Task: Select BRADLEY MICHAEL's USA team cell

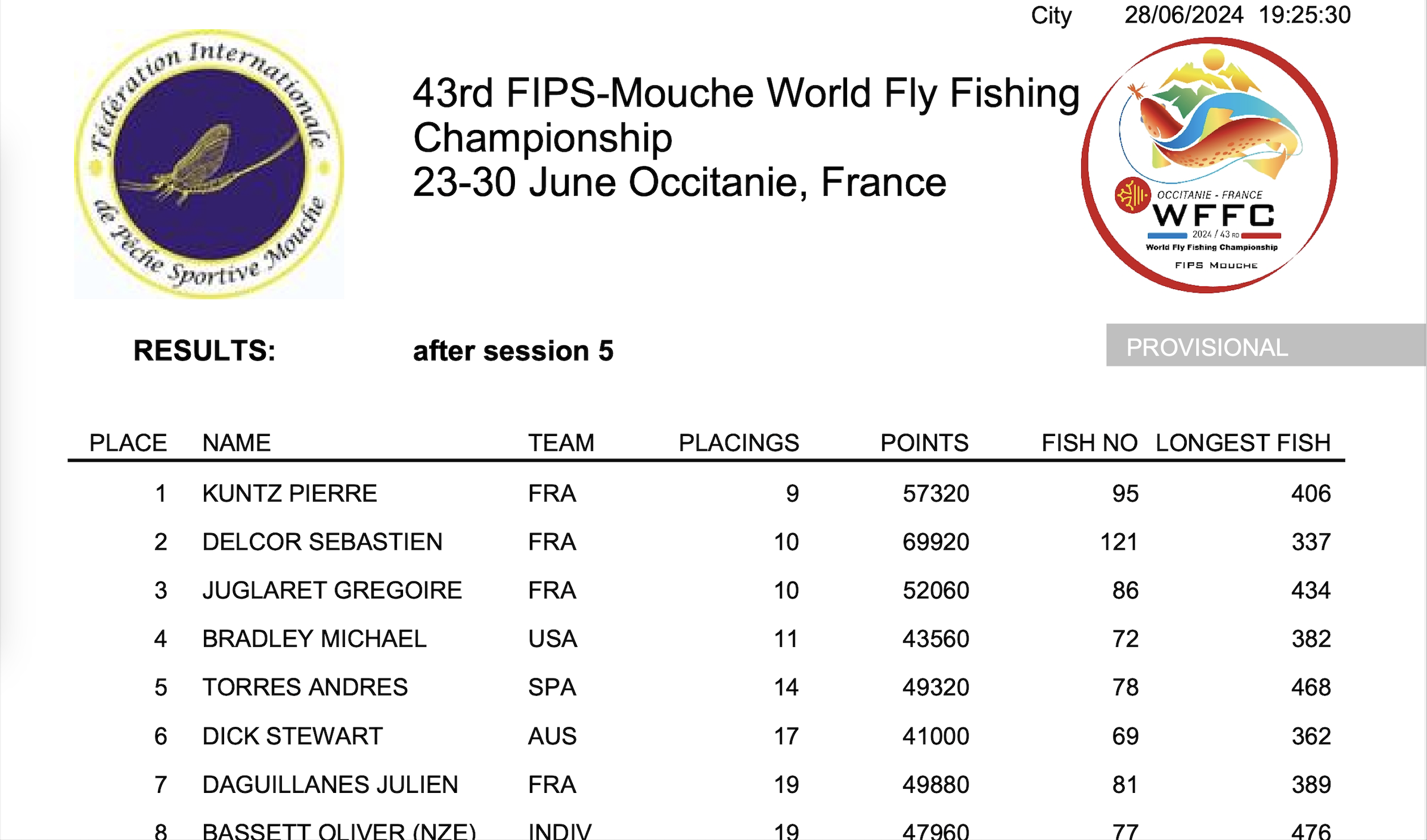Action: (x=553, y=639)
